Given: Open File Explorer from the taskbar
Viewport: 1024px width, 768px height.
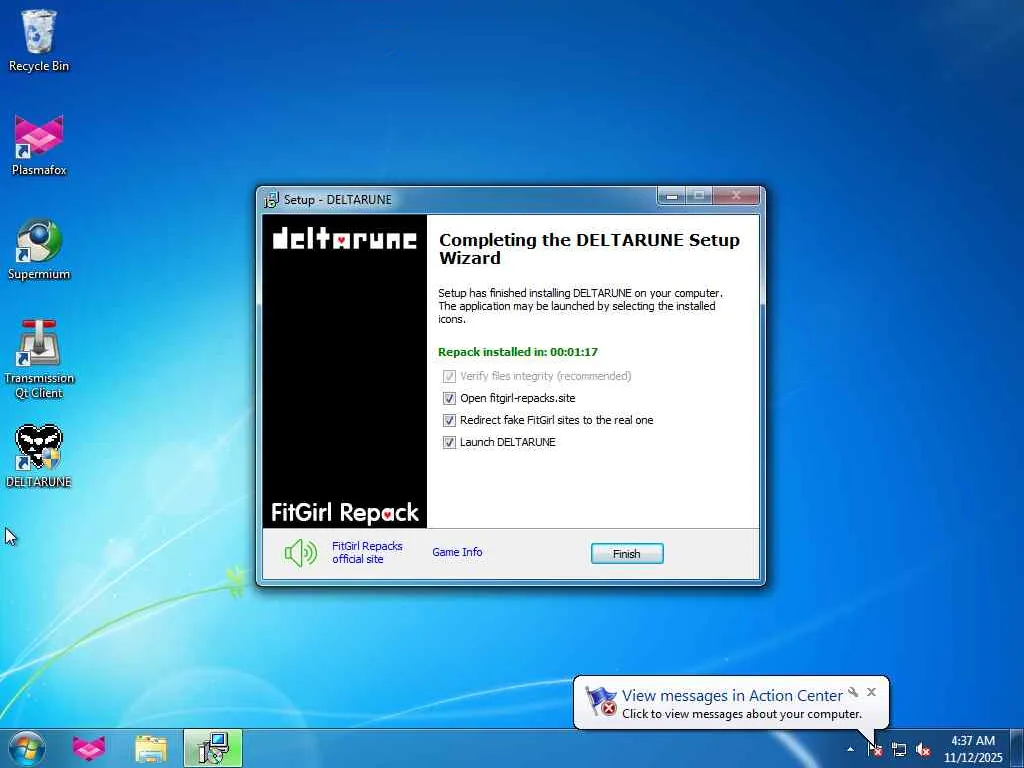Looking at the screenshot, I should (x=151, y=749).
